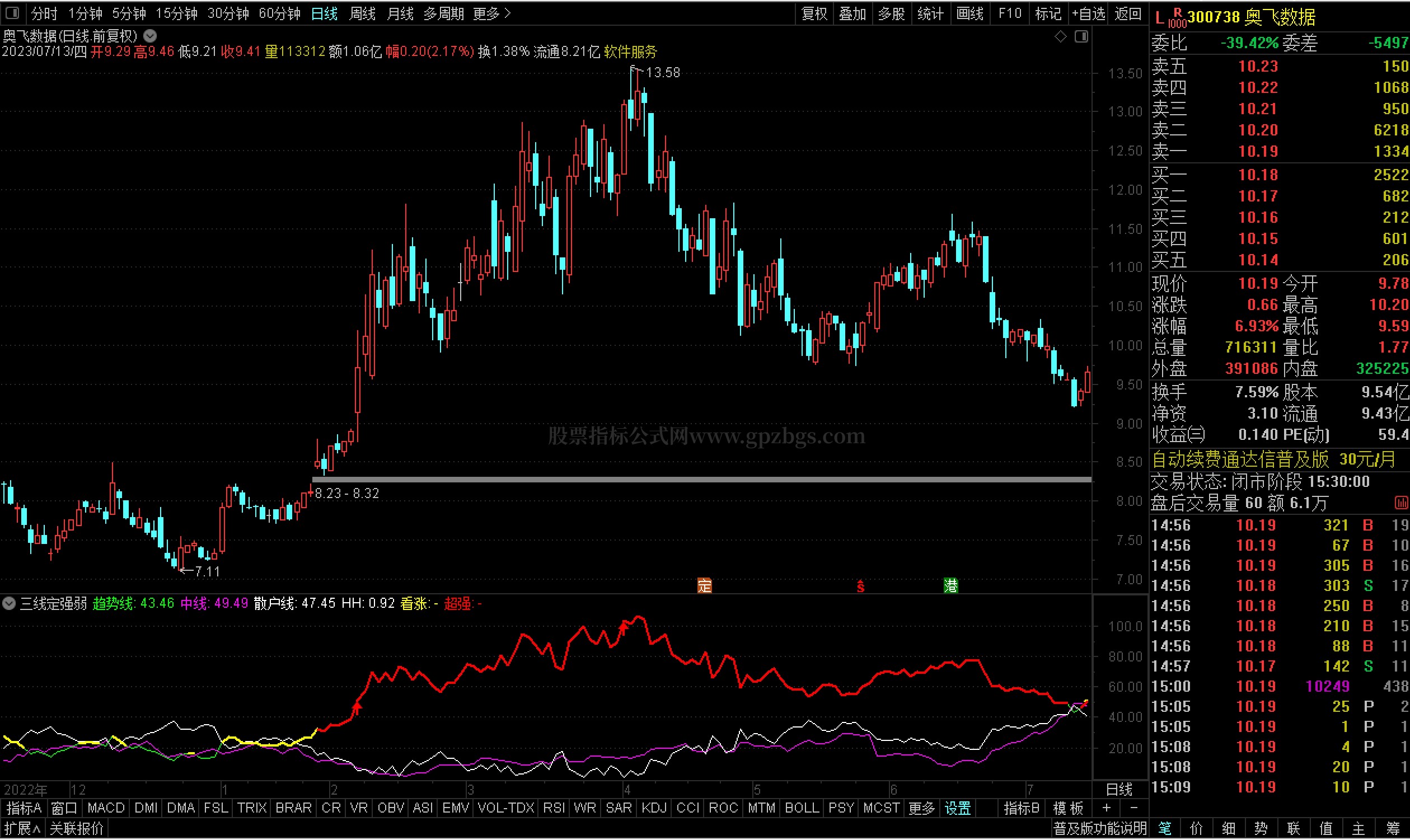Open the F10 company info

1010,13
